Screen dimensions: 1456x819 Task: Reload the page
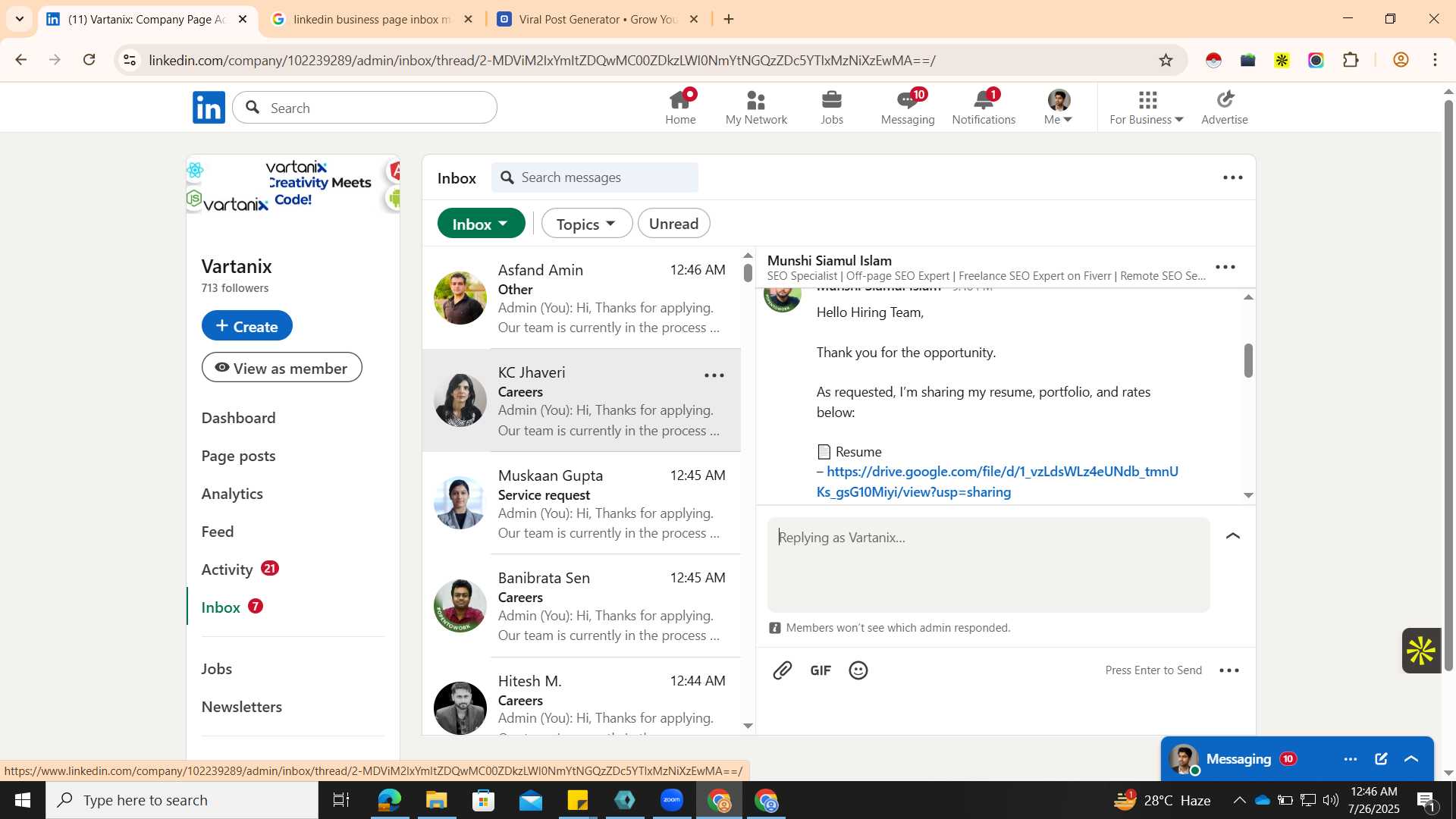89,60
